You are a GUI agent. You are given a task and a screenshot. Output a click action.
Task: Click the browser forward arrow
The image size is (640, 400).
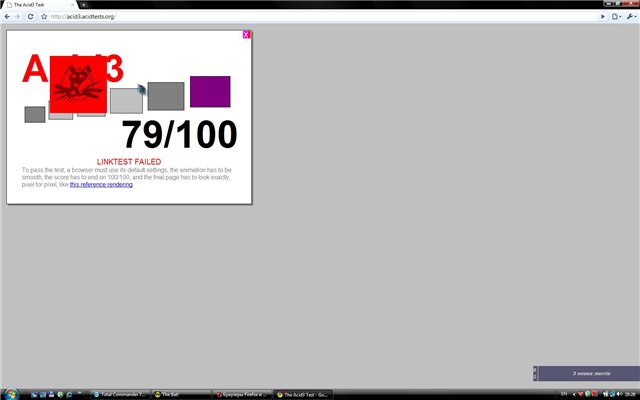click(x=18, y=17)
